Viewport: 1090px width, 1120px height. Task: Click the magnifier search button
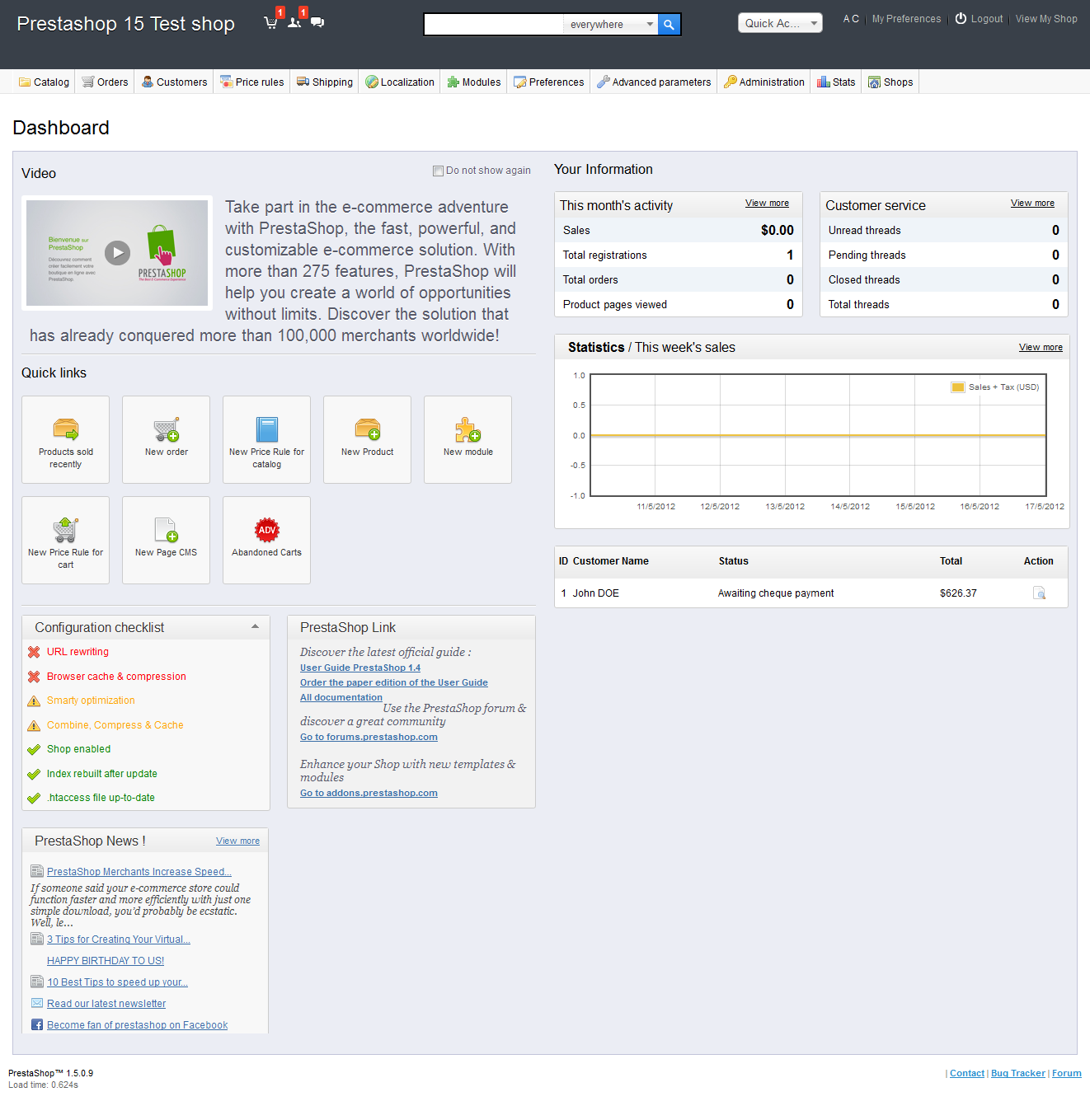point(669,25)
